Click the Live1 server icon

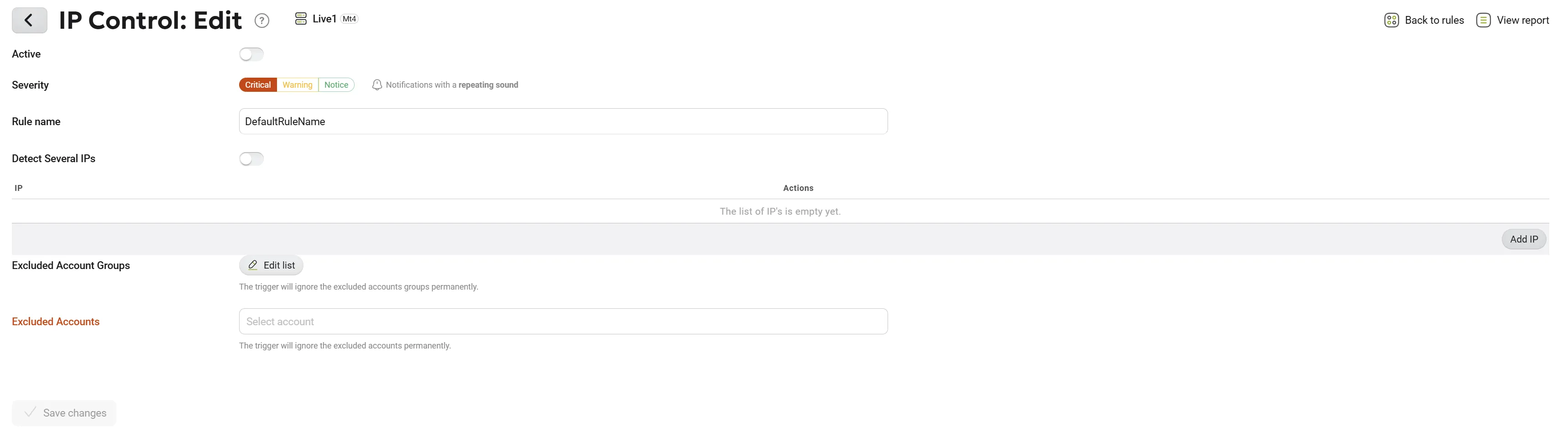[x=301, y=19]
